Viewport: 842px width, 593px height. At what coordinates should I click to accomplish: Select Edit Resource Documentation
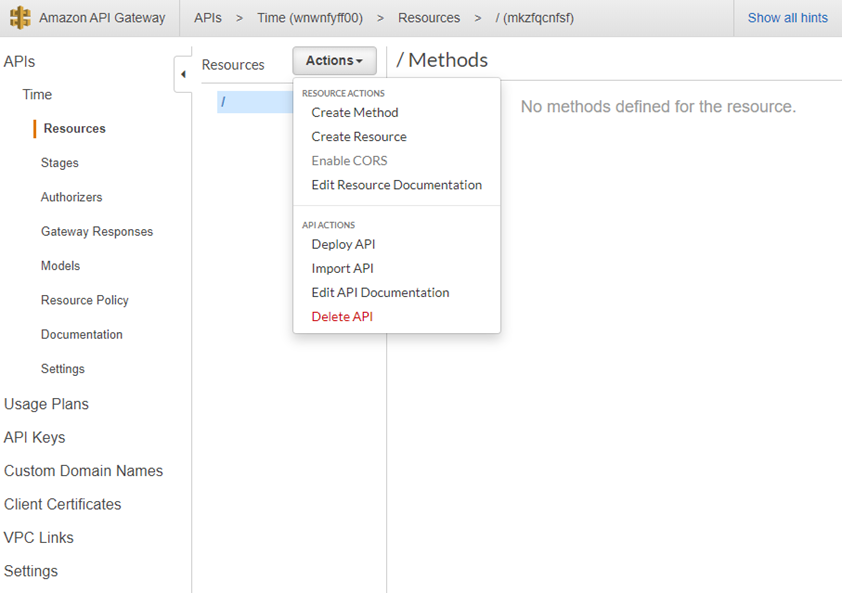point(396,185)
